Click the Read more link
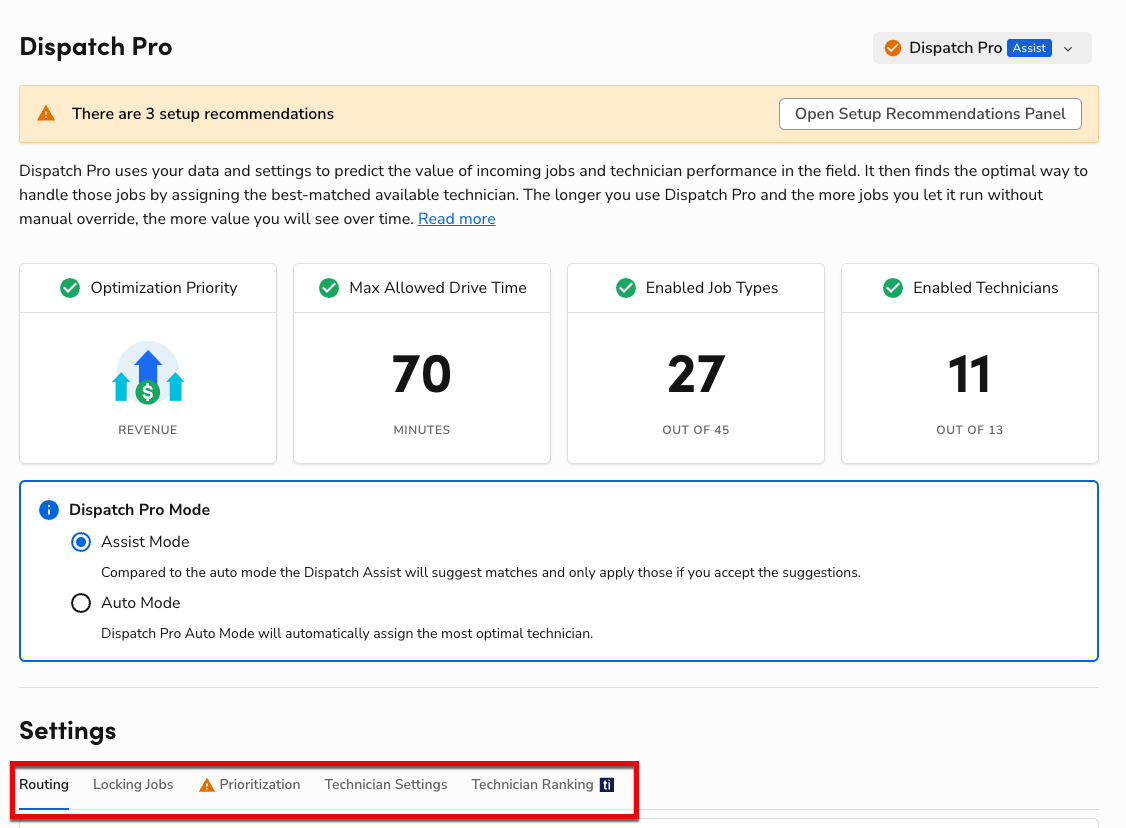 tap(456, 218)
